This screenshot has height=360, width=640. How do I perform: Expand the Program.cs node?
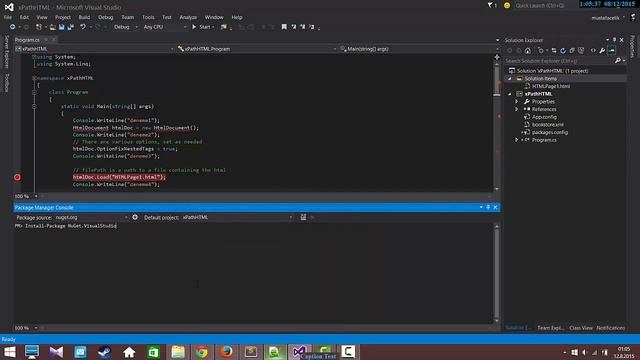tap(517, 140)
